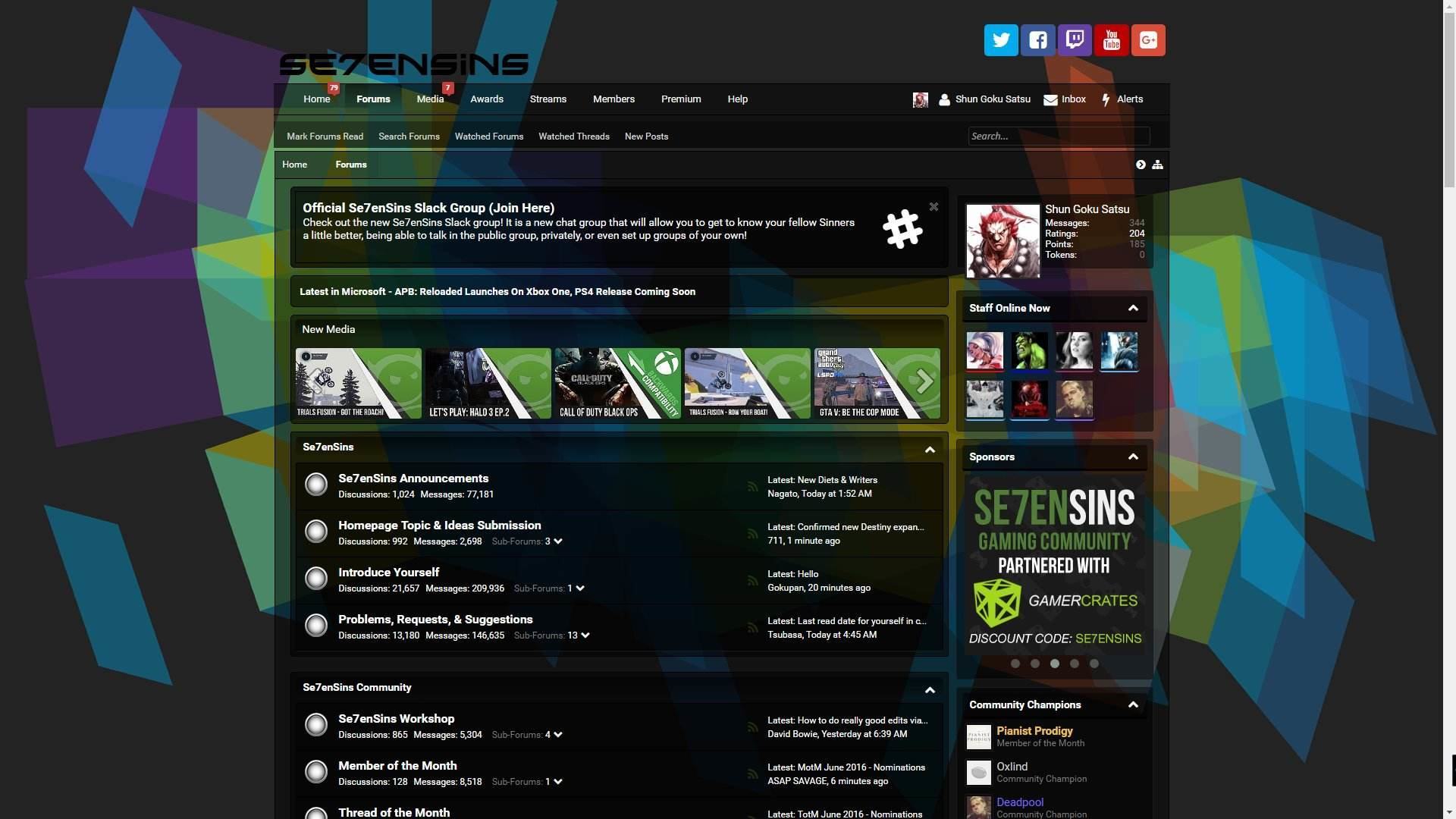1456x819 pixels.
Task: Open the sitemap tree icon in breadcrumb
Action: coord(1157,165)
